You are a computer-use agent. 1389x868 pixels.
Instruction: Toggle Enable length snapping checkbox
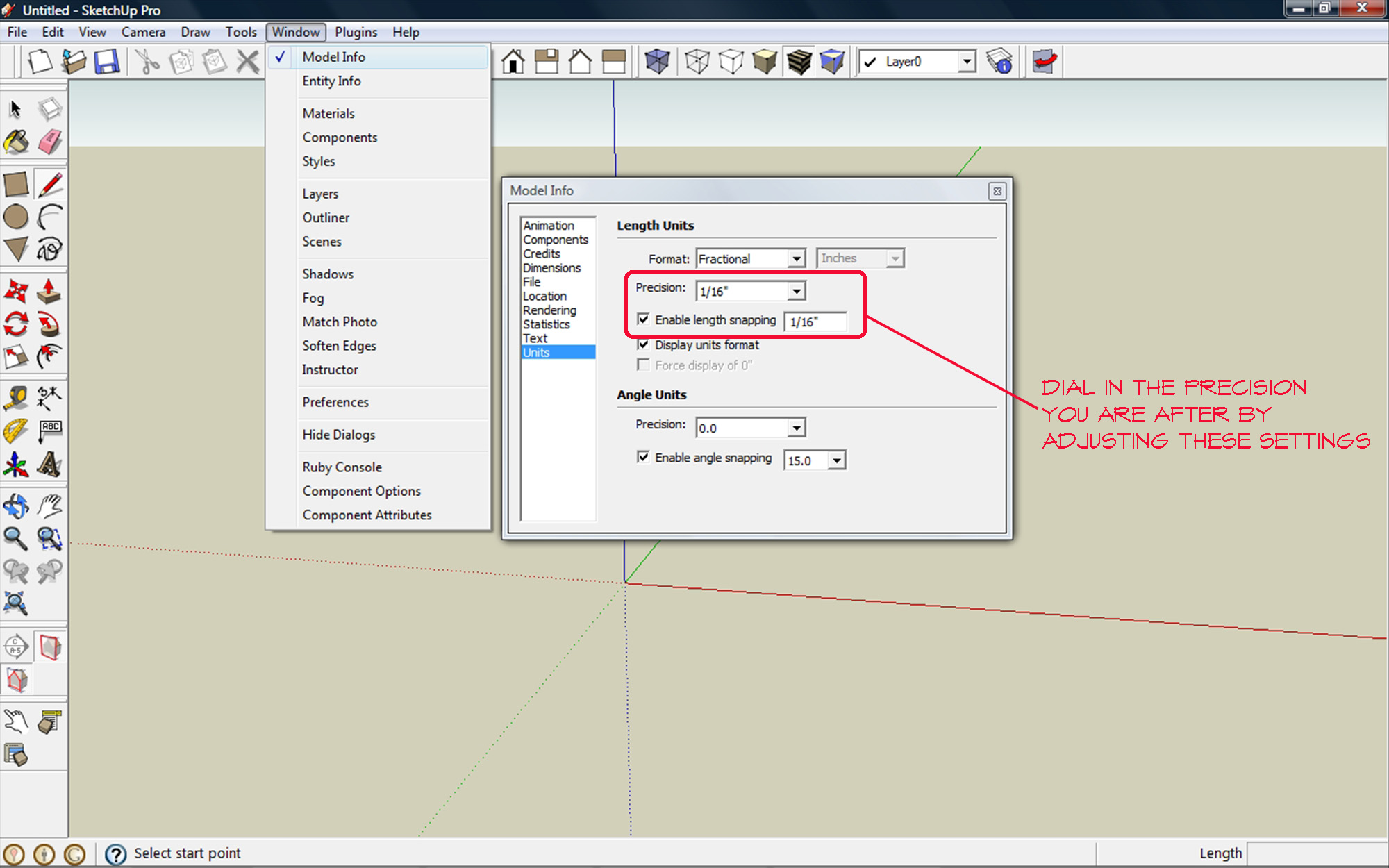(x=643, y=319)
